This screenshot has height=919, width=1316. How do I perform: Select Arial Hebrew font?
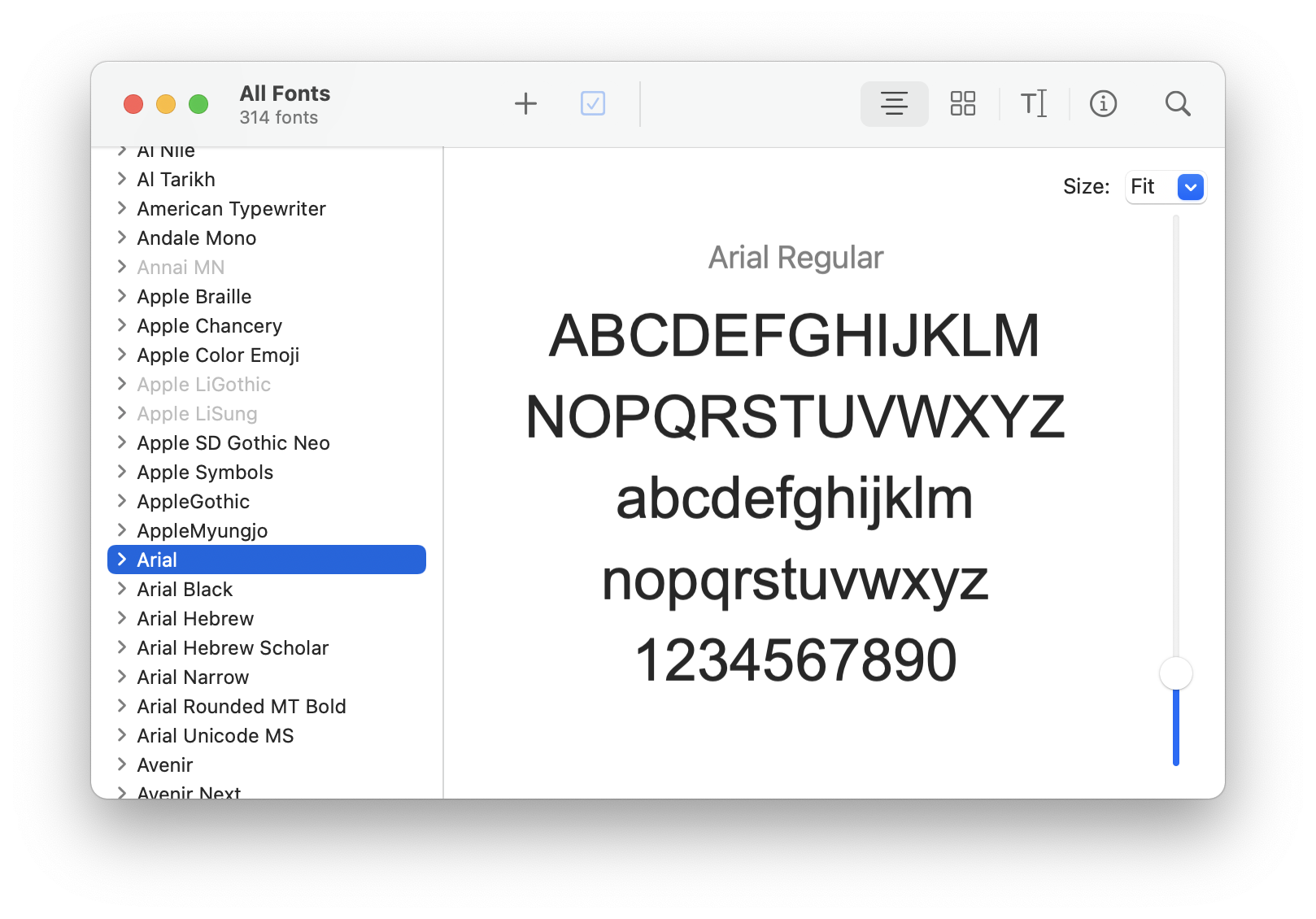point(267,618)
